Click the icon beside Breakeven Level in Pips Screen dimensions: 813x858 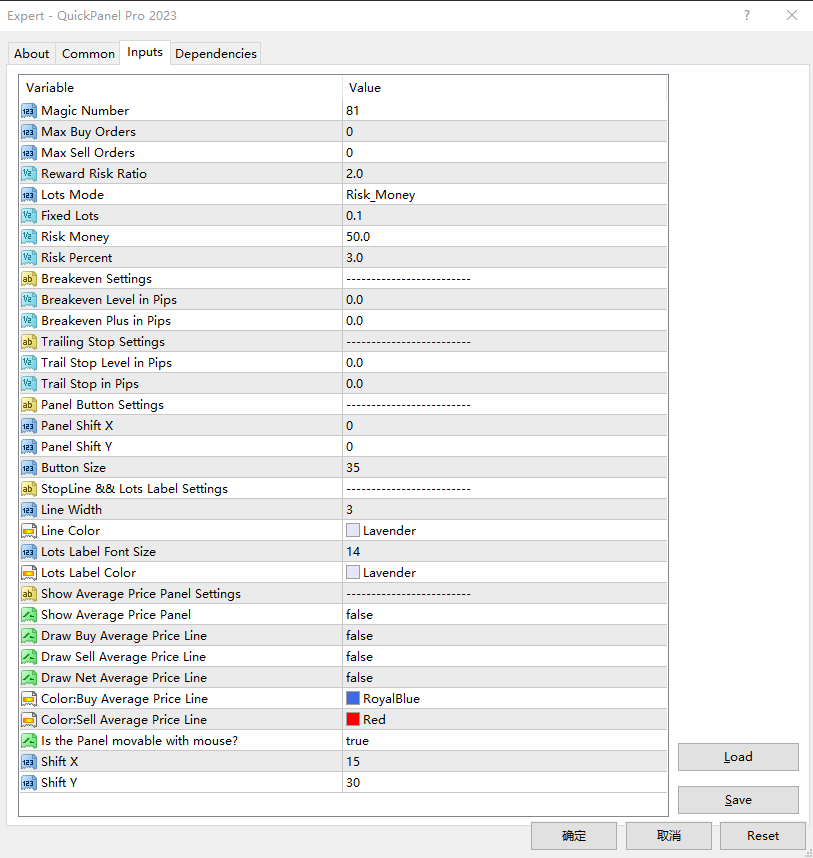(x=29, y=300)
